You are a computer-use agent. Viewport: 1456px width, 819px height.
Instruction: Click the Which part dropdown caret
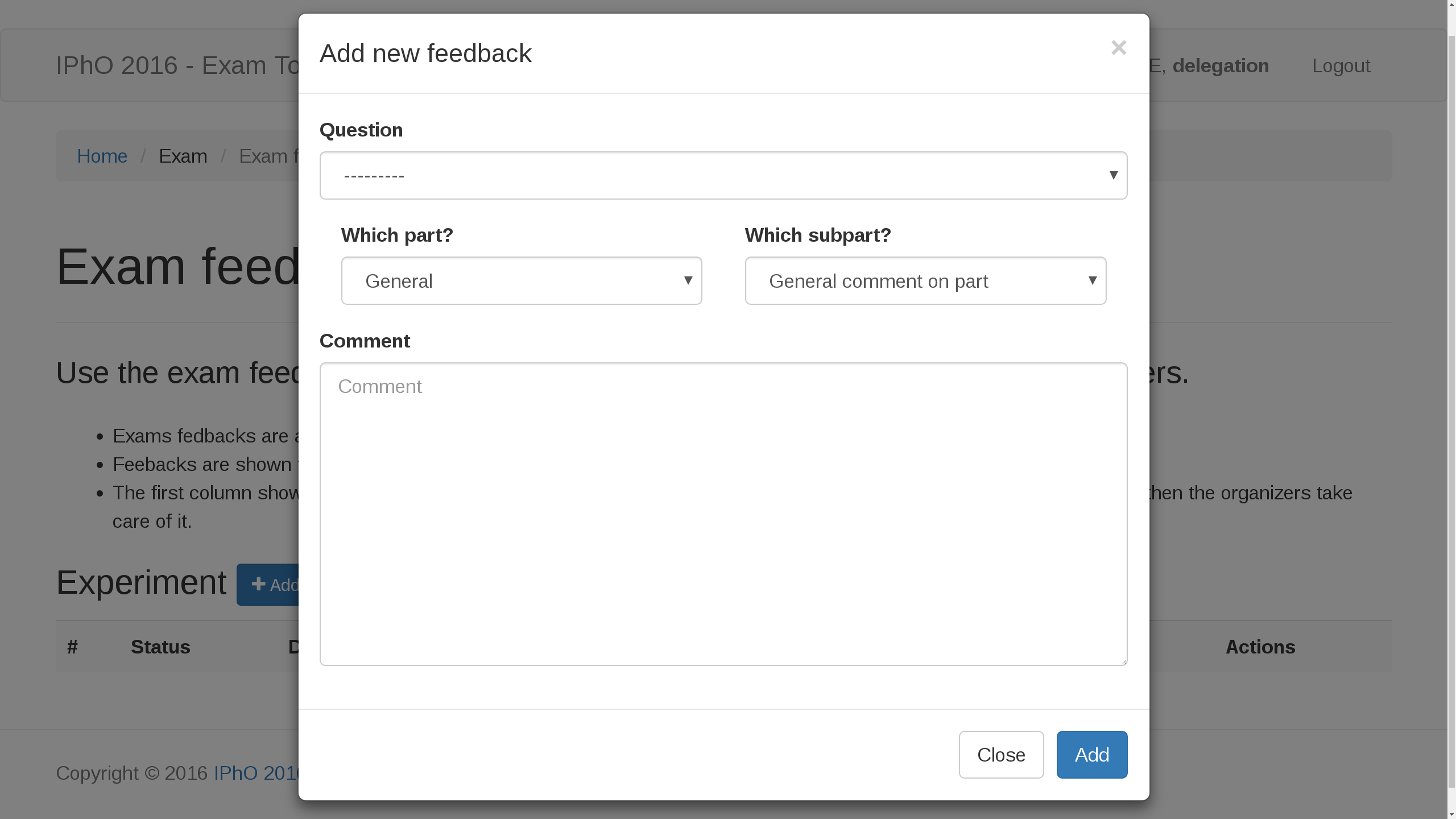pyautogui.click(x=688, y=280)
